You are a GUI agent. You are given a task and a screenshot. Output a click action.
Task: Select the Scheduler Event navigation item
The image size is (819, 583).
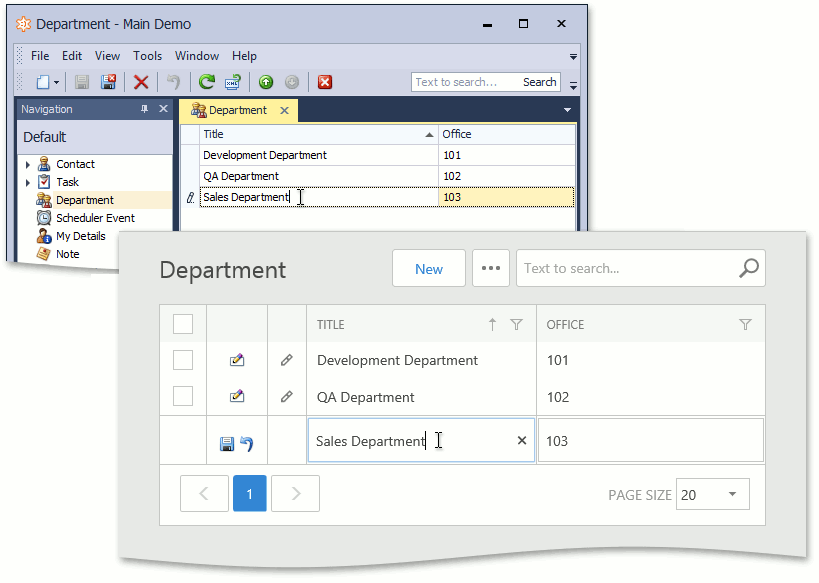click(x=95, y=218)
